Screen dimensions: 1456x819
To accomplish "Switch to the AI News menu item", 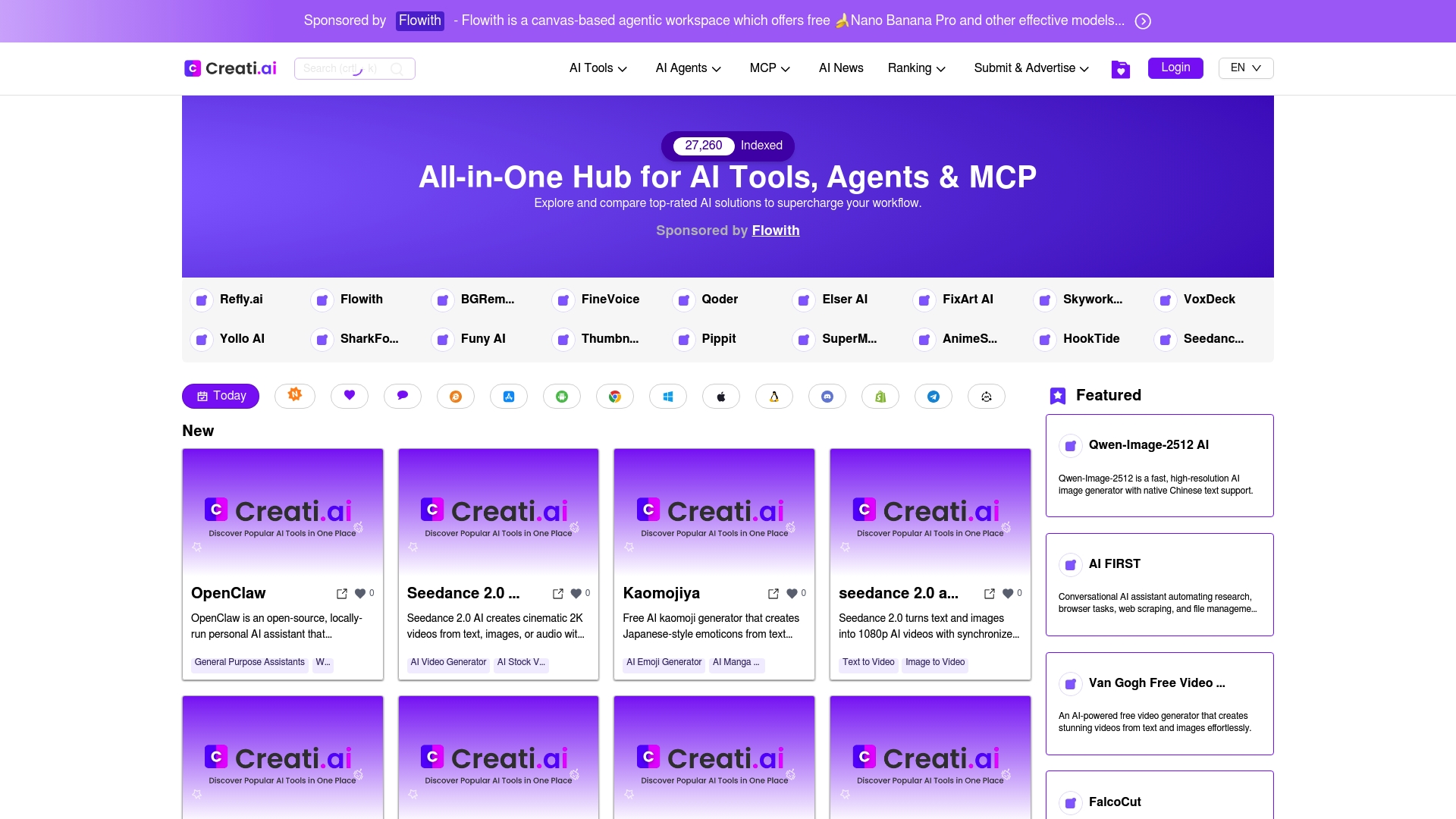I will tap(841, 68).
